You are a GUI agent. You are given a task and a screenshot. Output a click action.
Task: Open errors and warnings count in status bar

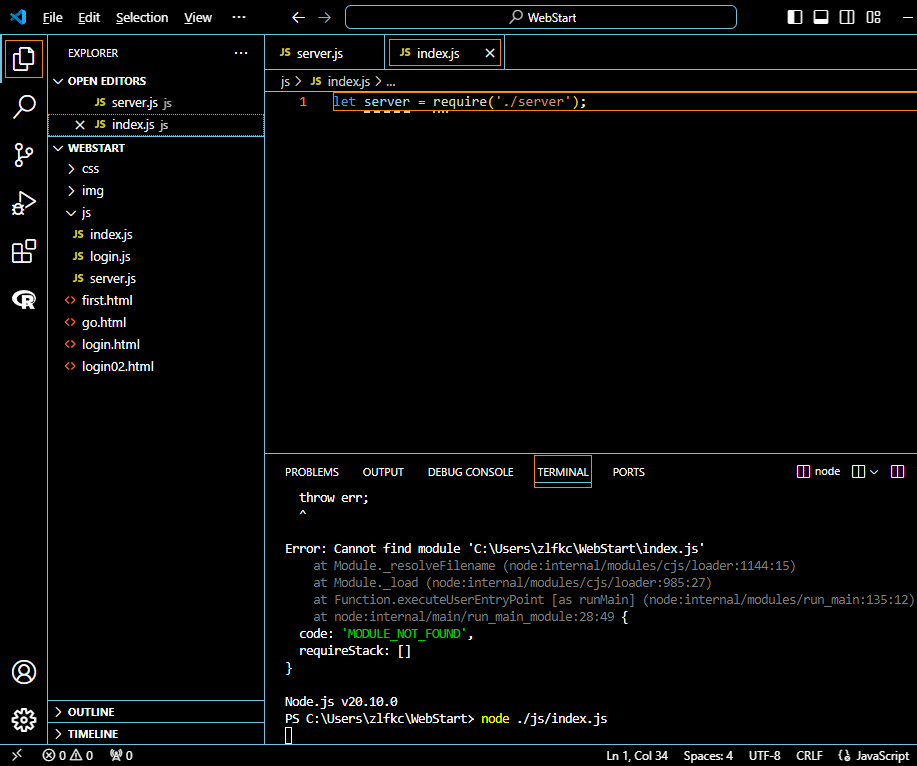(x=68, y=755)
